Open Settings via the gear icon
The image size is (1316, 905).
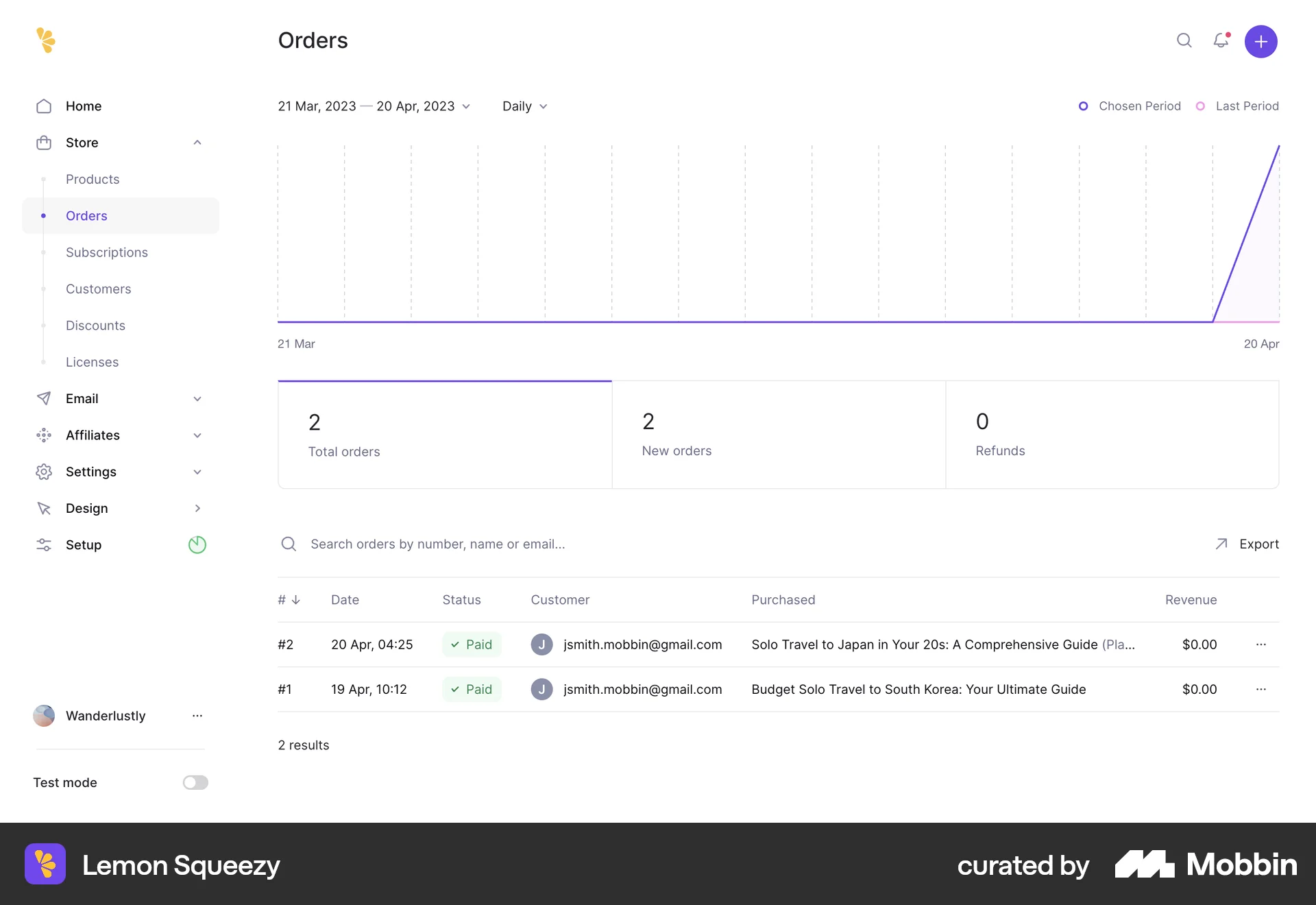coord(43,472)
